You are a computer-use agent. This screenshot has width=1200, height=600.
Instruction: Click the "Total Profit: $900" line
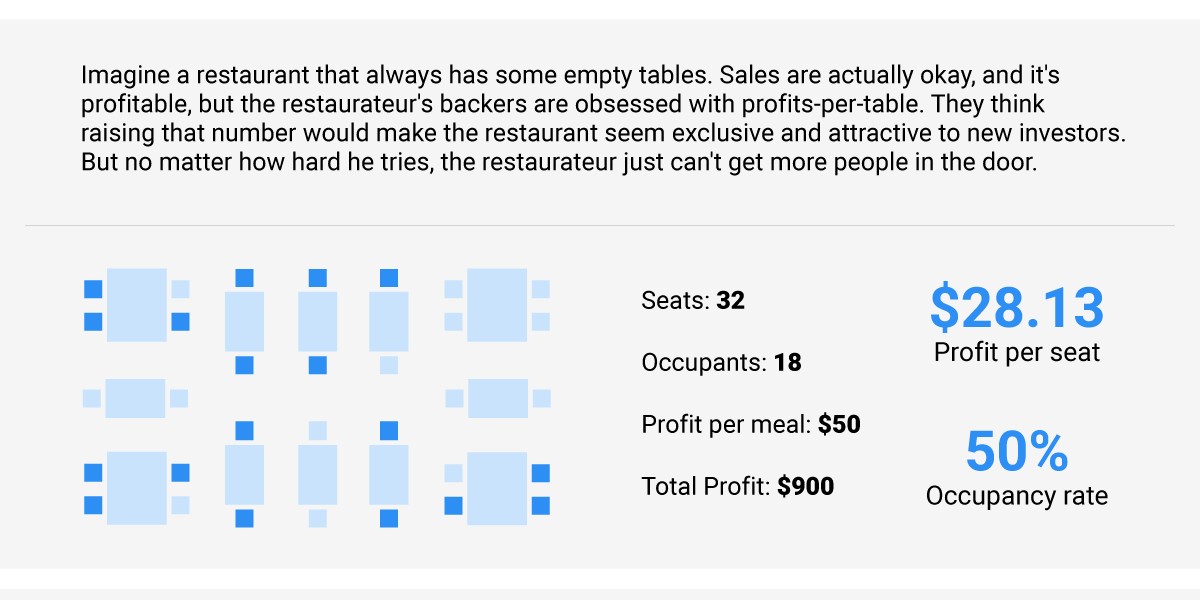(738, 486)
